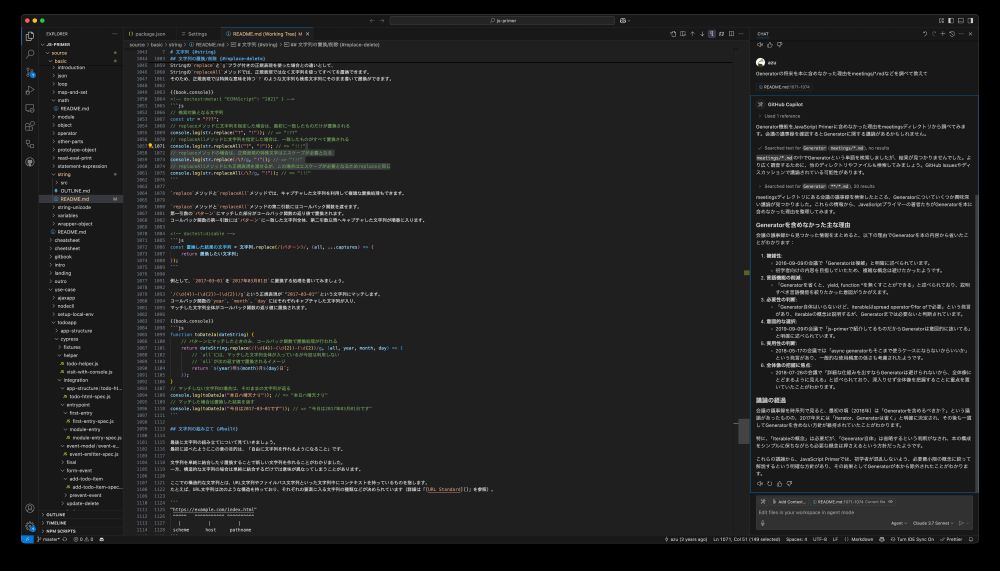The width and height of the screenshot is (1000, 571).
Task: Switch to the Settings editor tab
Action: (197, 33)
